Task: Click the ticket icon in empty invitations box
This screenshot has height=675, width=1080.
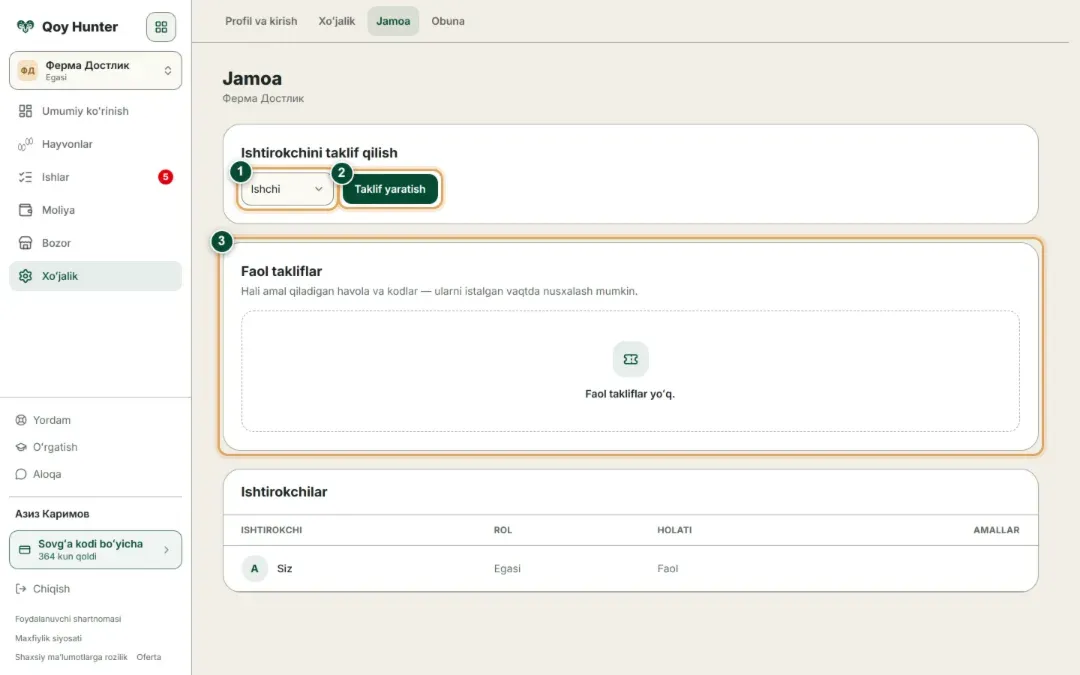Action: 630,359
